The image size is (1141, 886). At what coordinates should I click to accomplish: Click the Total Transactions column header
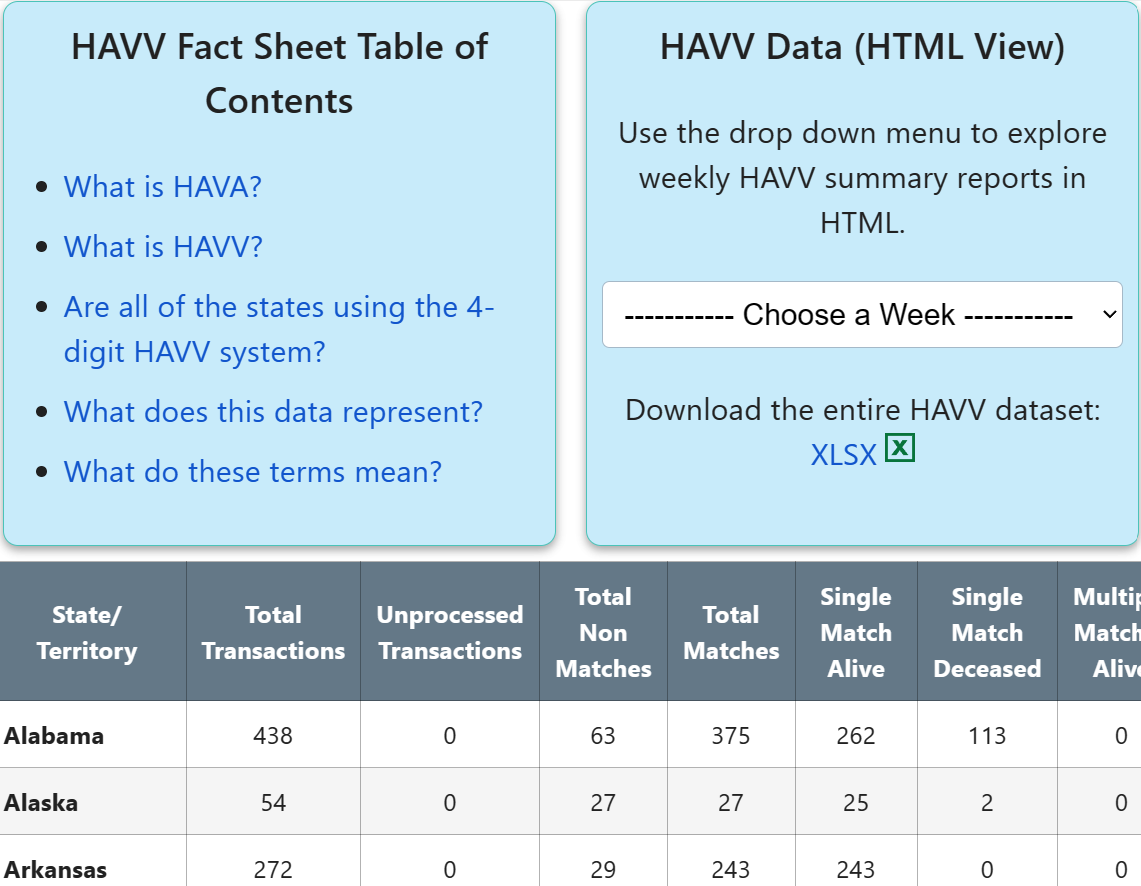click(273, 632)
